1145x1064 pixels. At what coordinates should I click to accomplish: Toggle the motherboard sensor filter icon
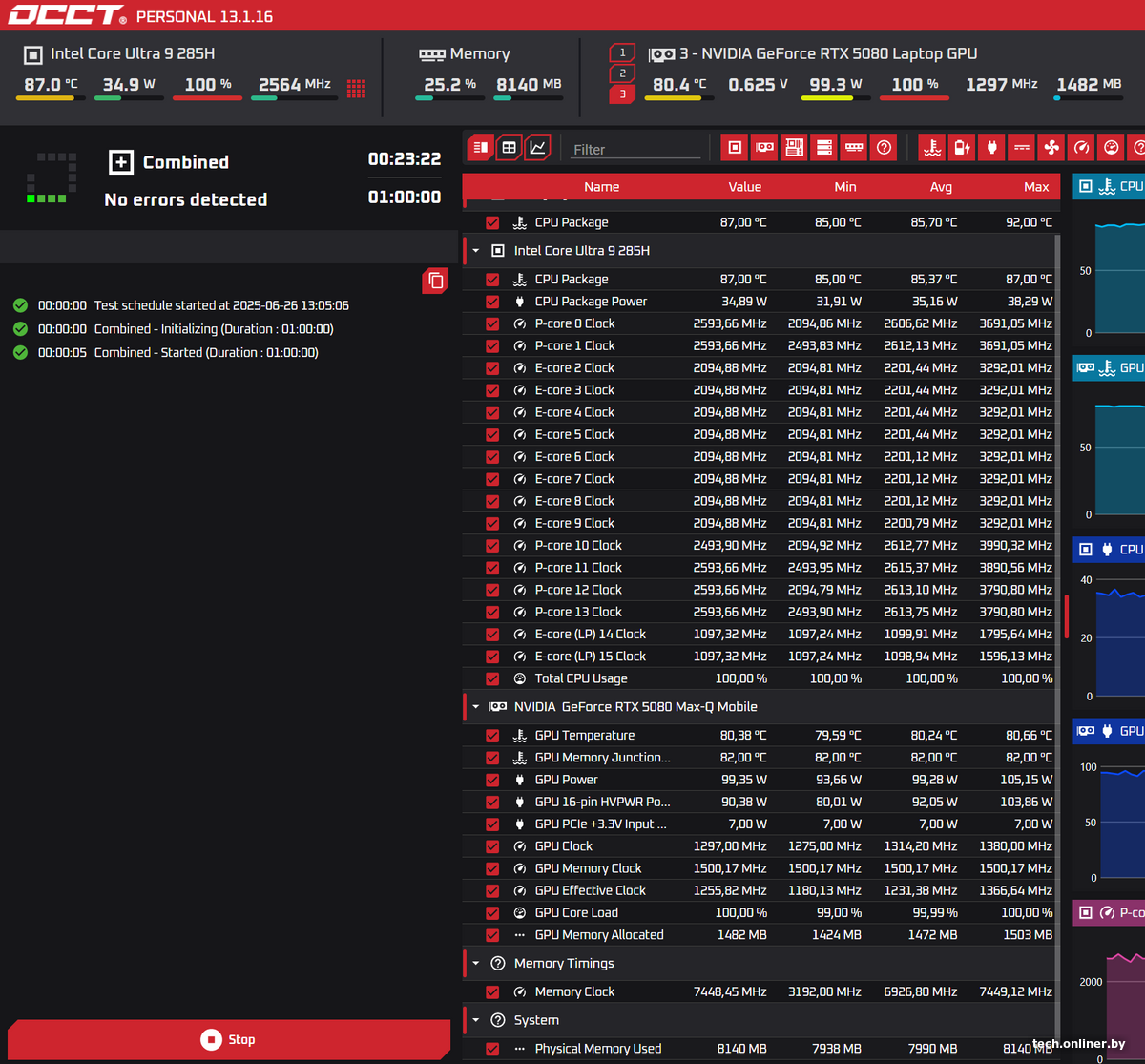point(794,147)
